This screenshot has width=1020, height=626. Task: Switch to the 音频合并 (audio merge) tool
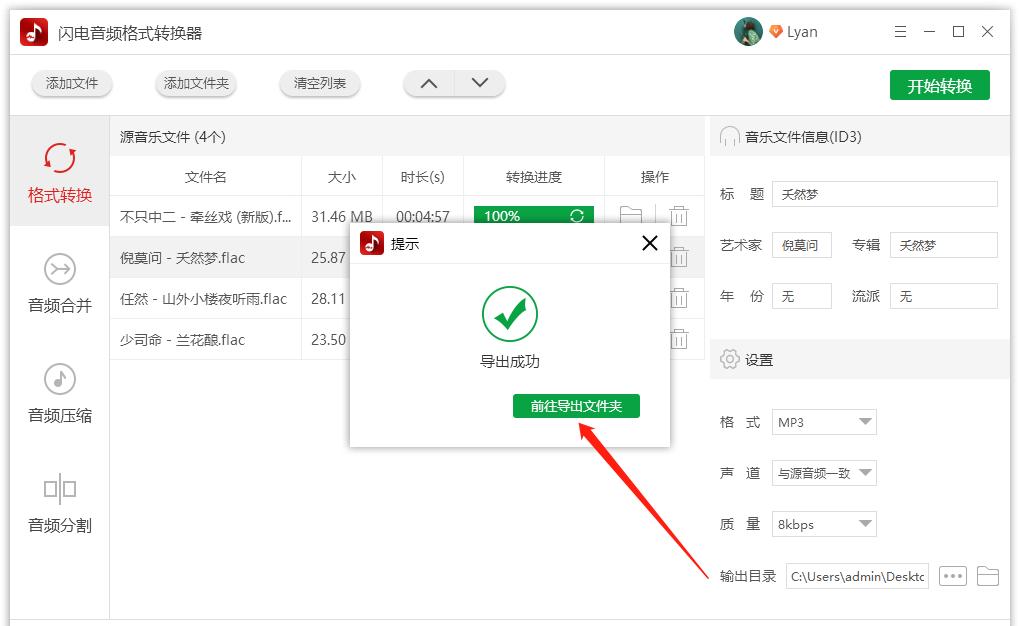60,283
